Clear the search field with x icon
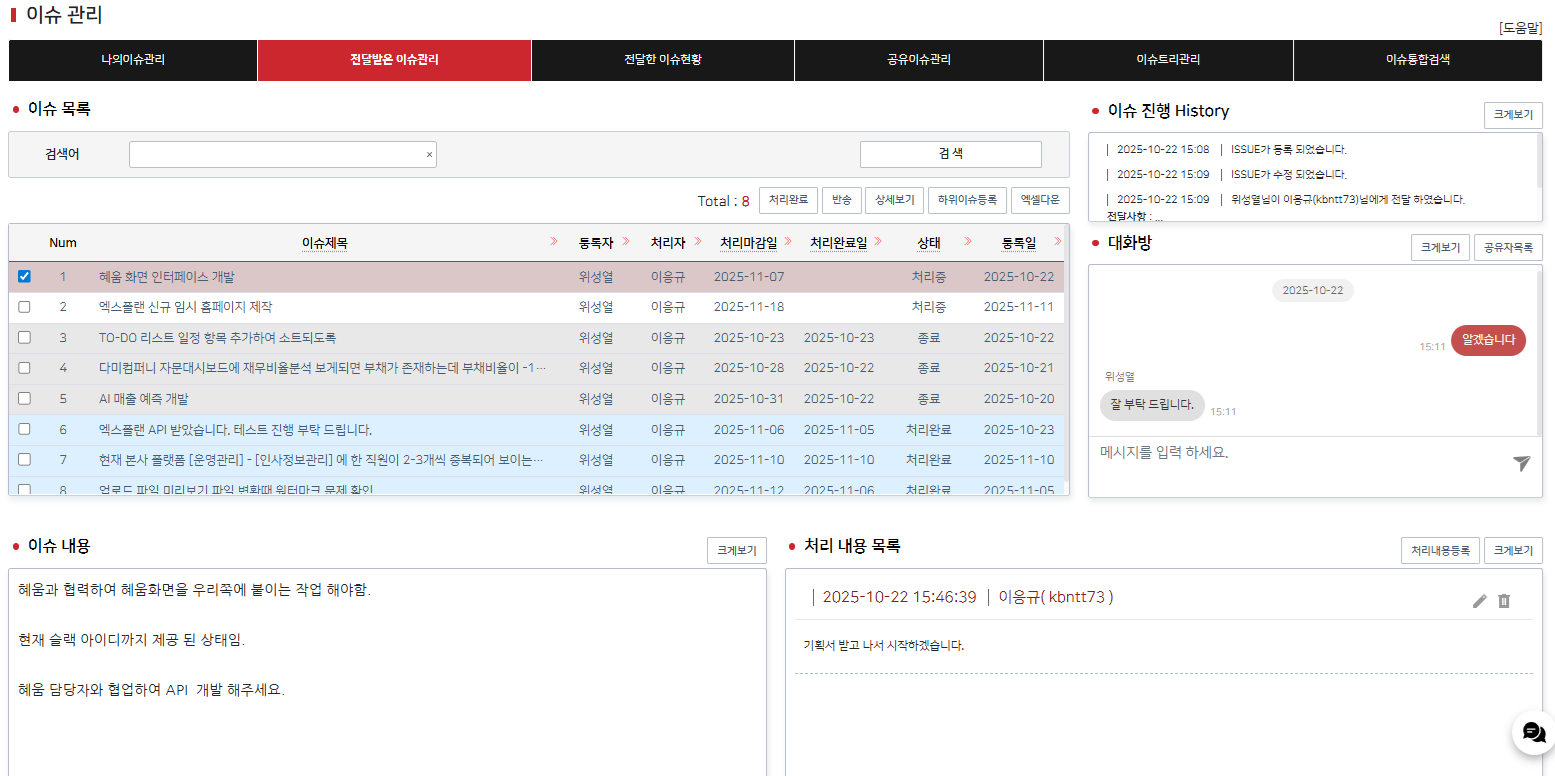 [429, 155]
